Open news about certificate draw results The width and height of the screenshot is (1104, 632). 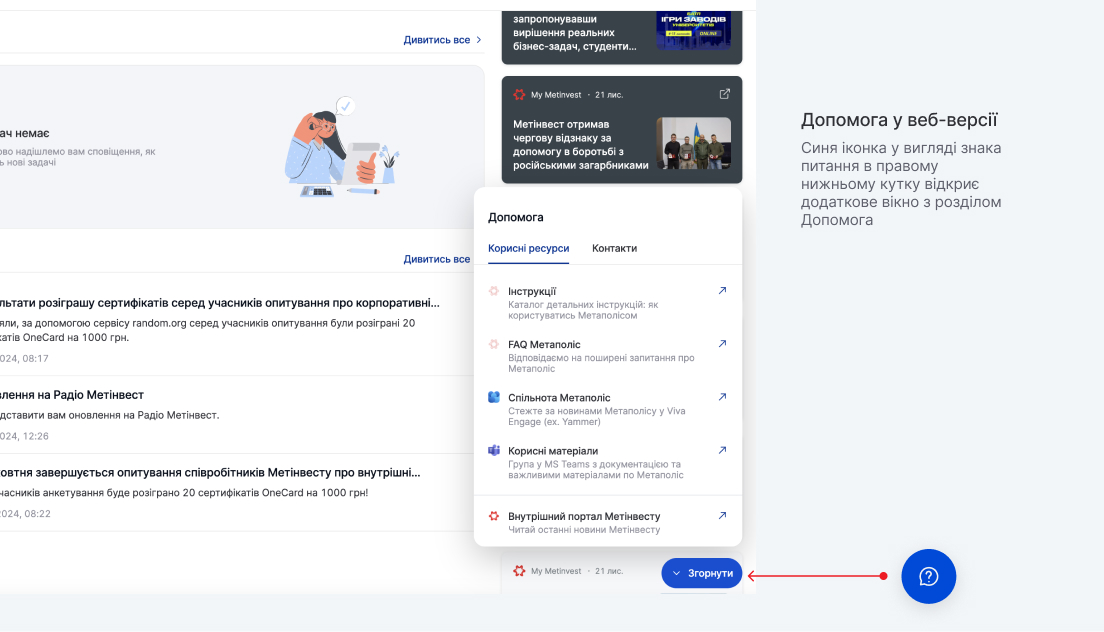220,303
